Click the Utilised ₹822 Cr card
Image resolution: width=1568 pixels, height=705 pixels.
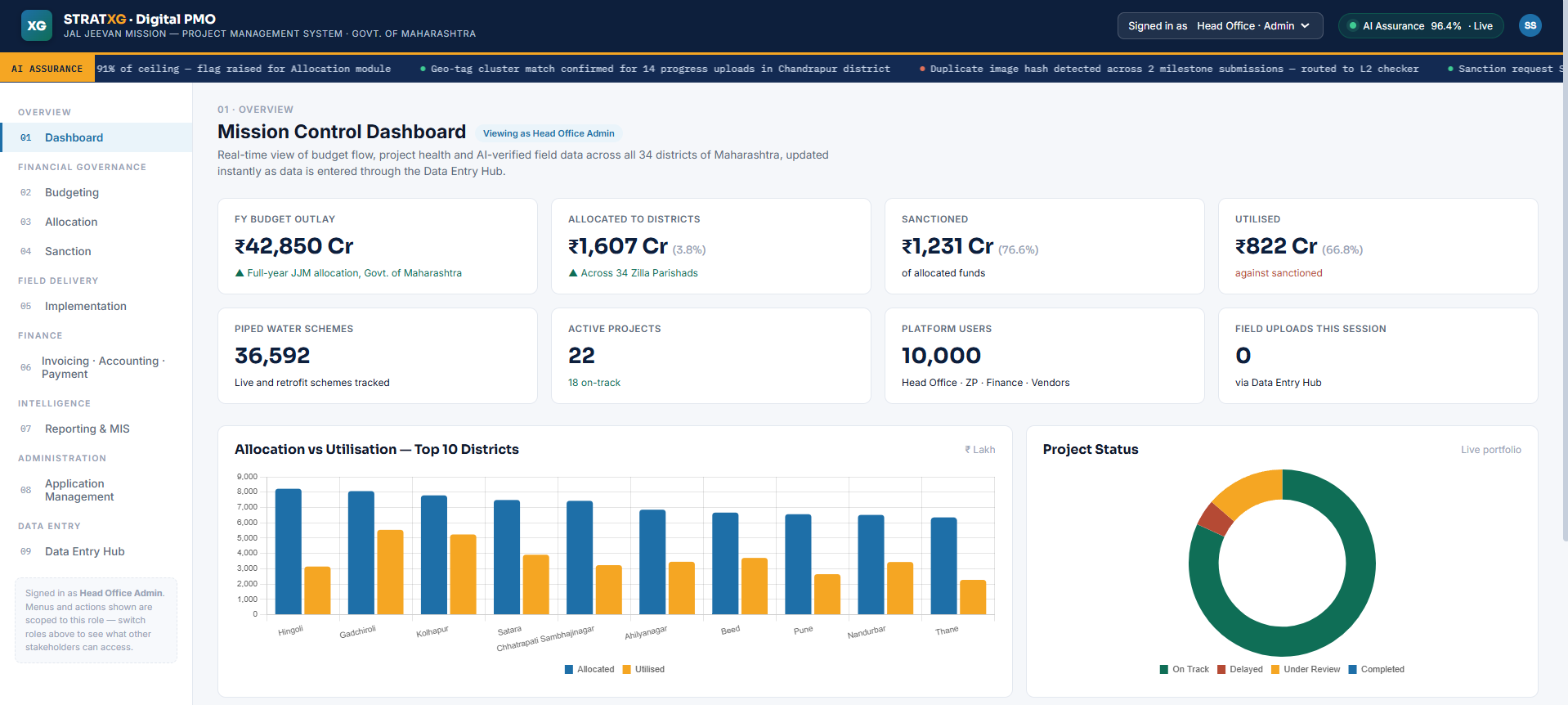(1378, 246)
